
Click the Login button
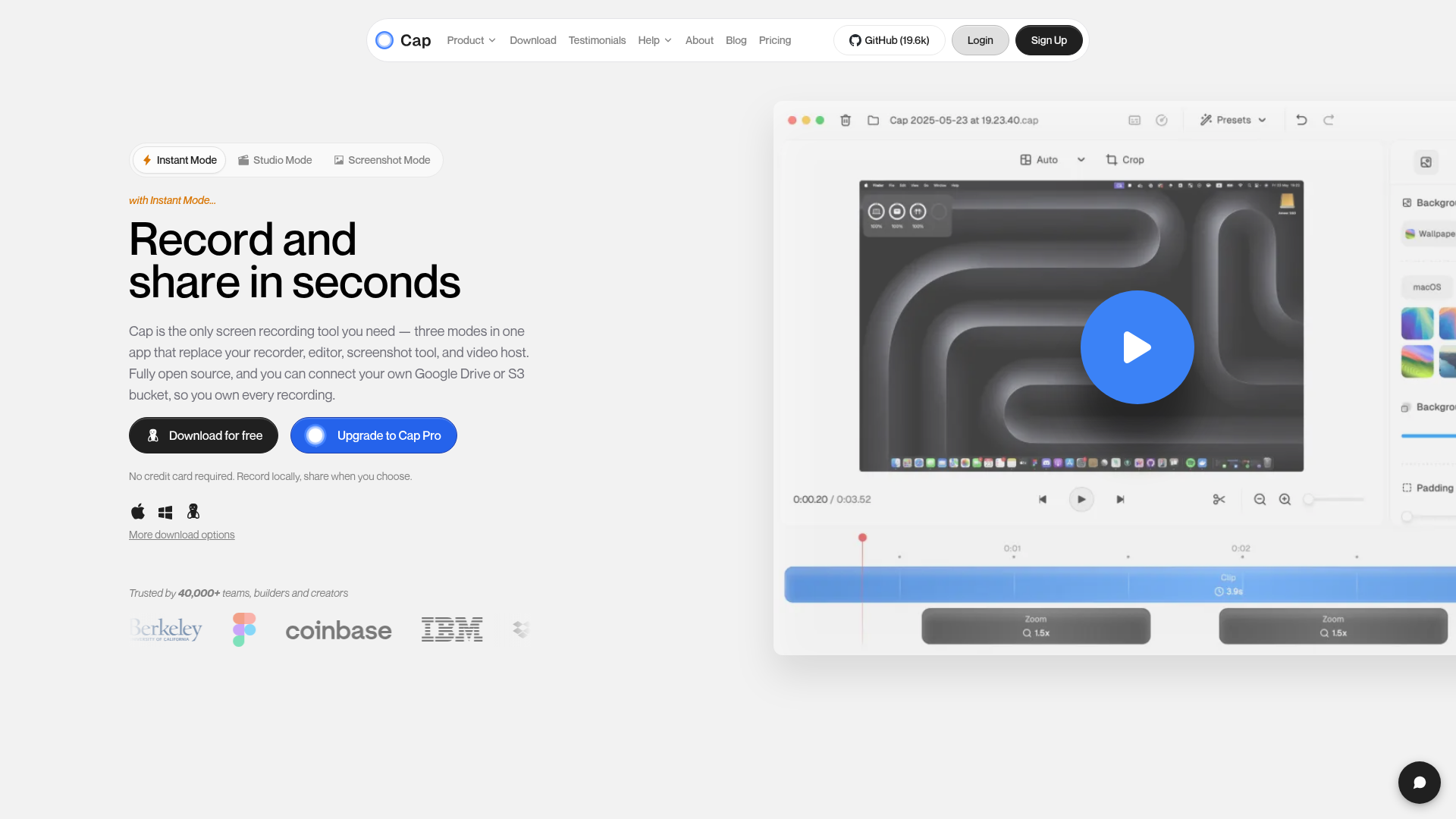pyautogui.click(x=981, y=40)
